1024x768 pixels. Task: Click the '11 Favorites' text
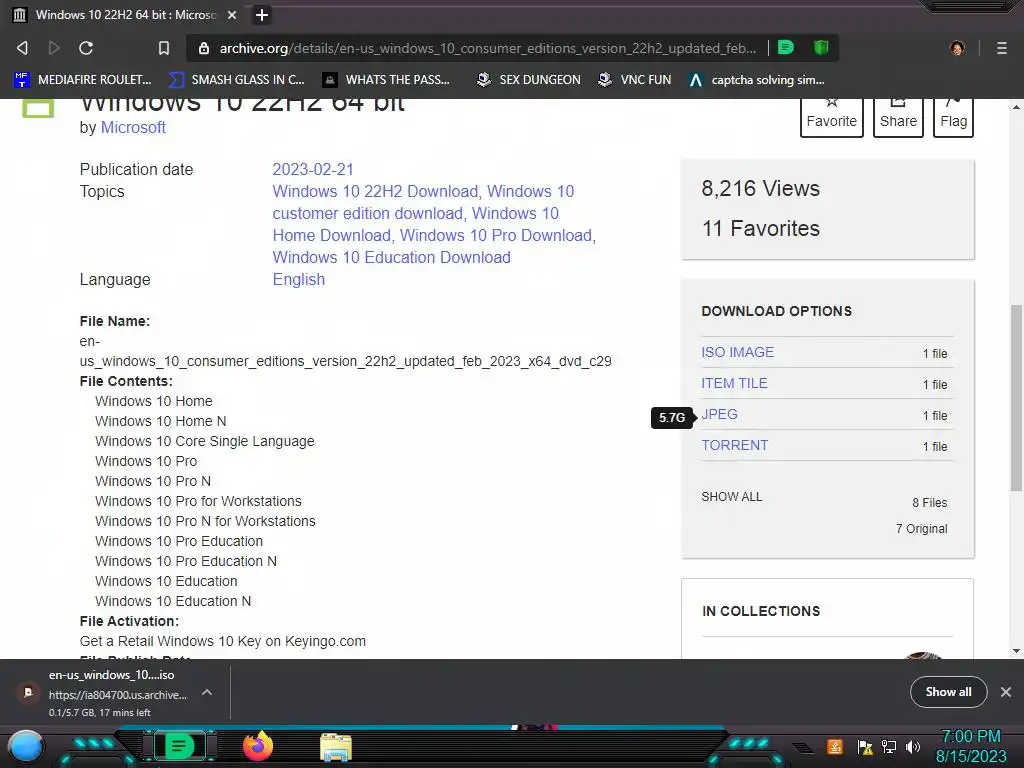point(761,229)
